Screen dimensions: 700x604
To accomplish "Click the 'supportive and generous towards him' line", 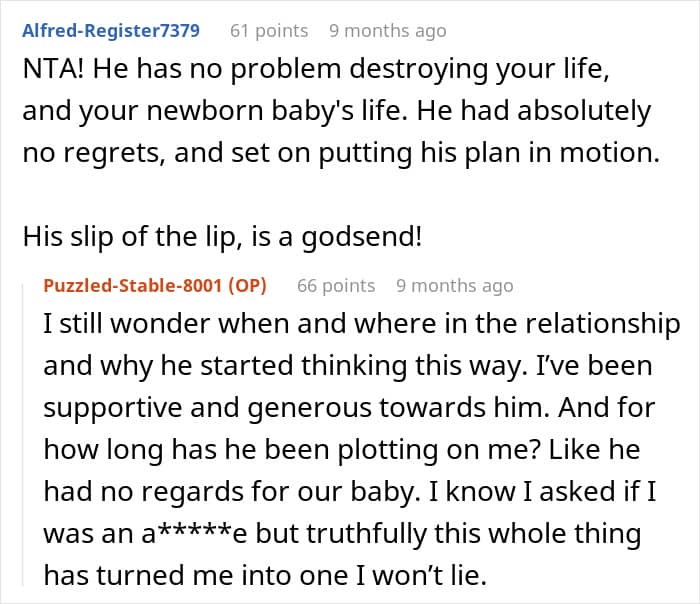I will (x=349, y=408).
